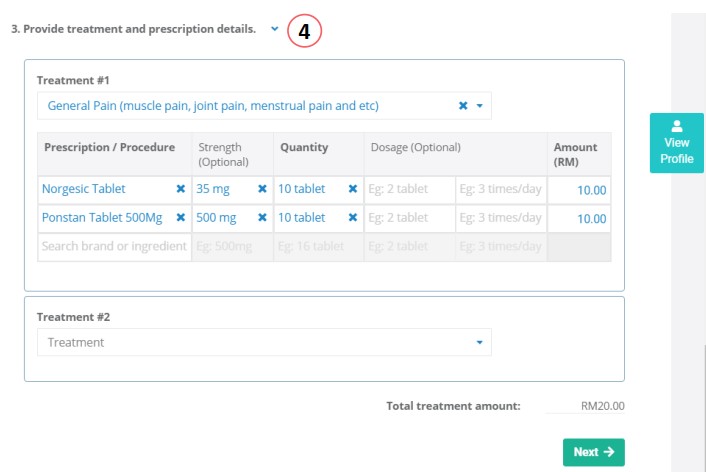Click Norgesic dosage times per day field

tap(500, 189)
